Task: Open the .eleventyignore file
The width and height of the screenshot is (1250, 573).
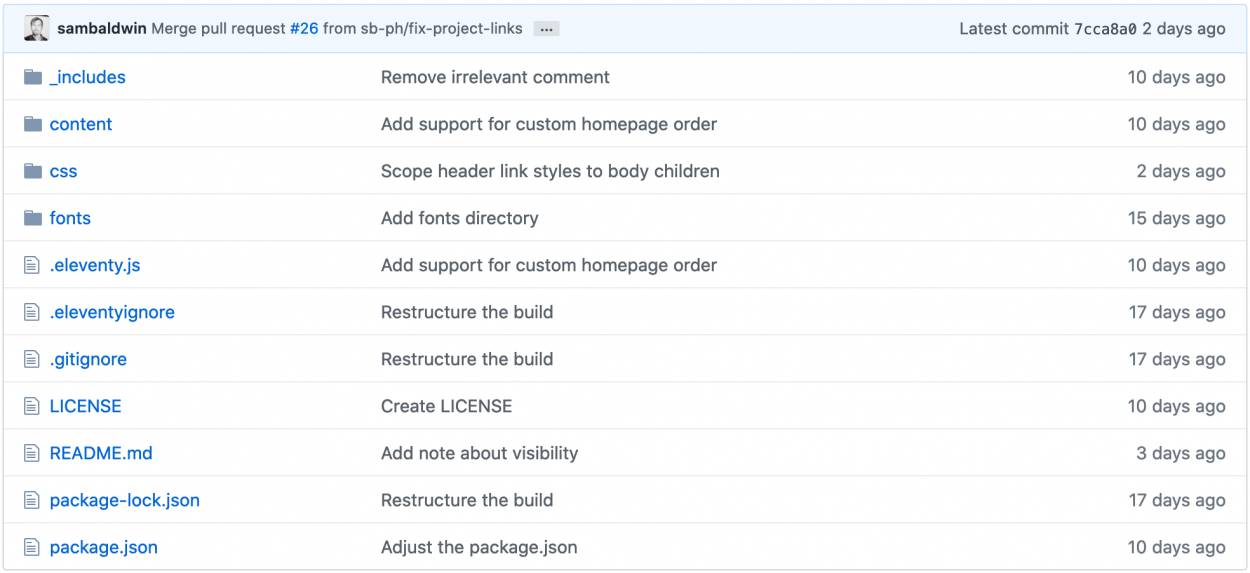Action: click(112, 312)
